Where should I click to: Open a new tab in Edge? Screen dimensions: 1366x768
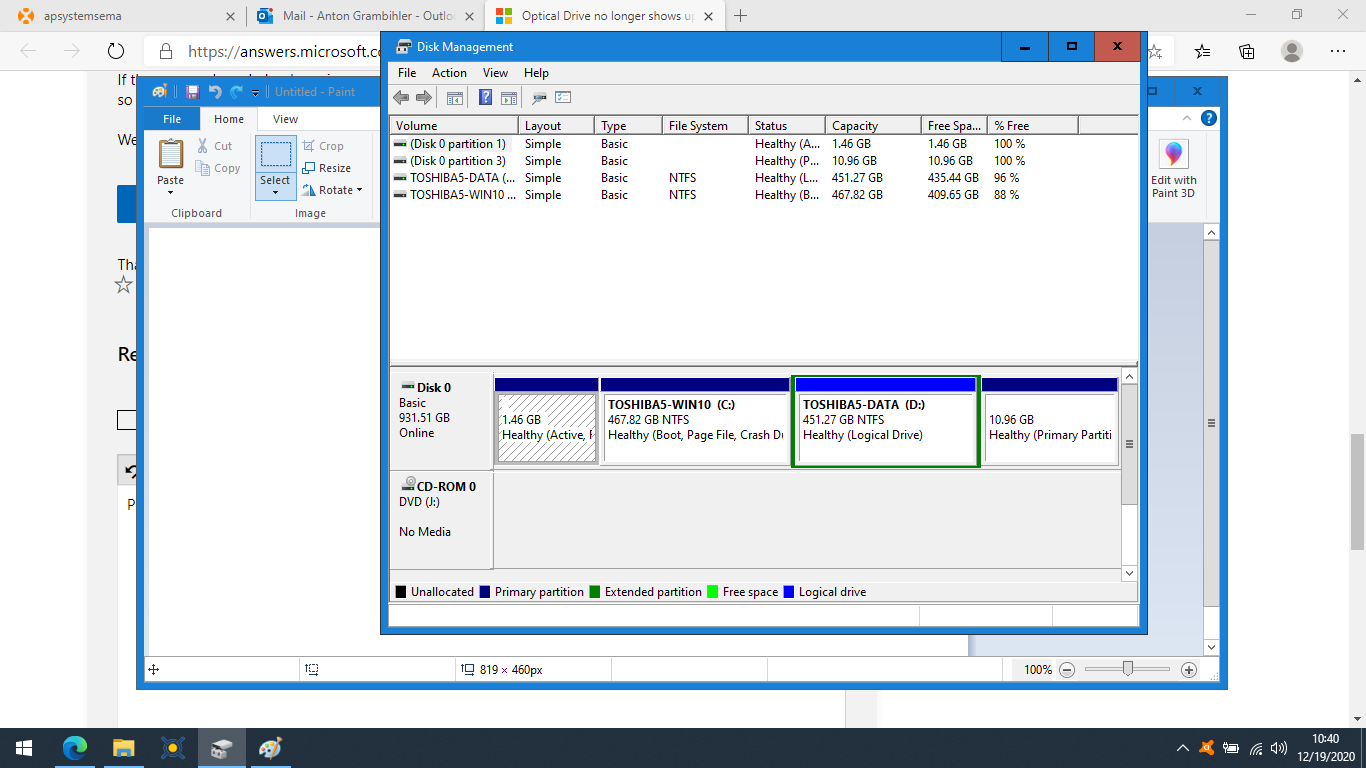click(x=740, y=16)
